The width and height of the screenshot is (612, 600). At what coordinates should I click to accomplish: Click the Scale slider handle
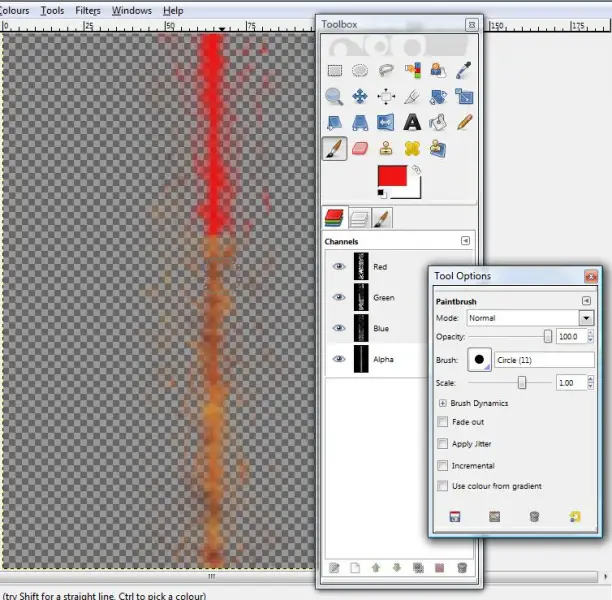pyautogui.click(x=522, y=383)
